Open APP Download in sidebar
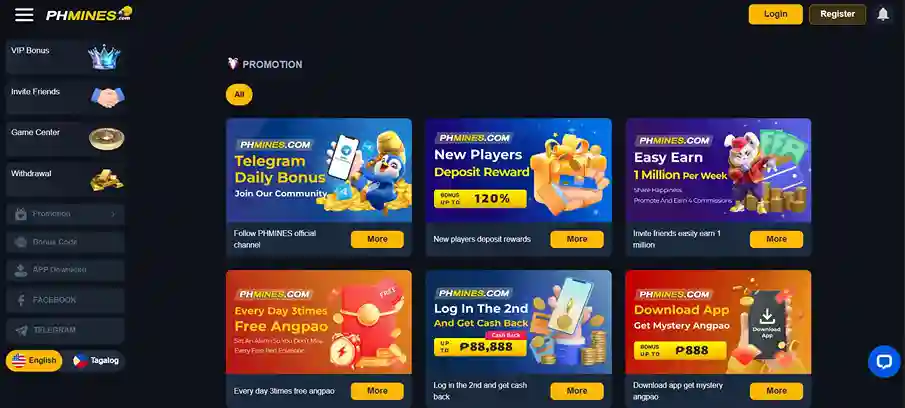The image size is (905, 408). click(x=65, y=270)
